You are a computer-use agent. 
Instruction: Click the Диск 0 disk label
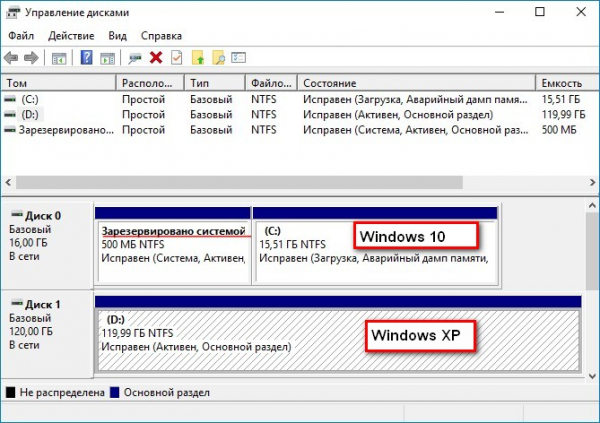pyautogui.click(x=42, y=216)
